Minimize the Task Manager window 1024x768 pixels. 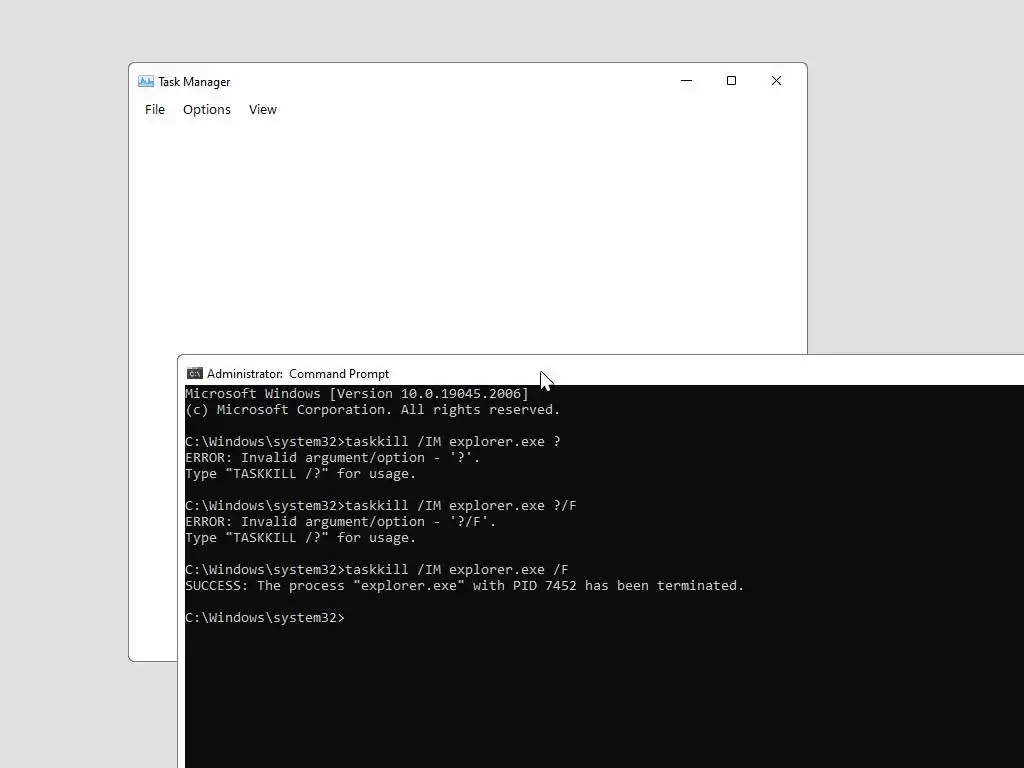tap(686, 80)
